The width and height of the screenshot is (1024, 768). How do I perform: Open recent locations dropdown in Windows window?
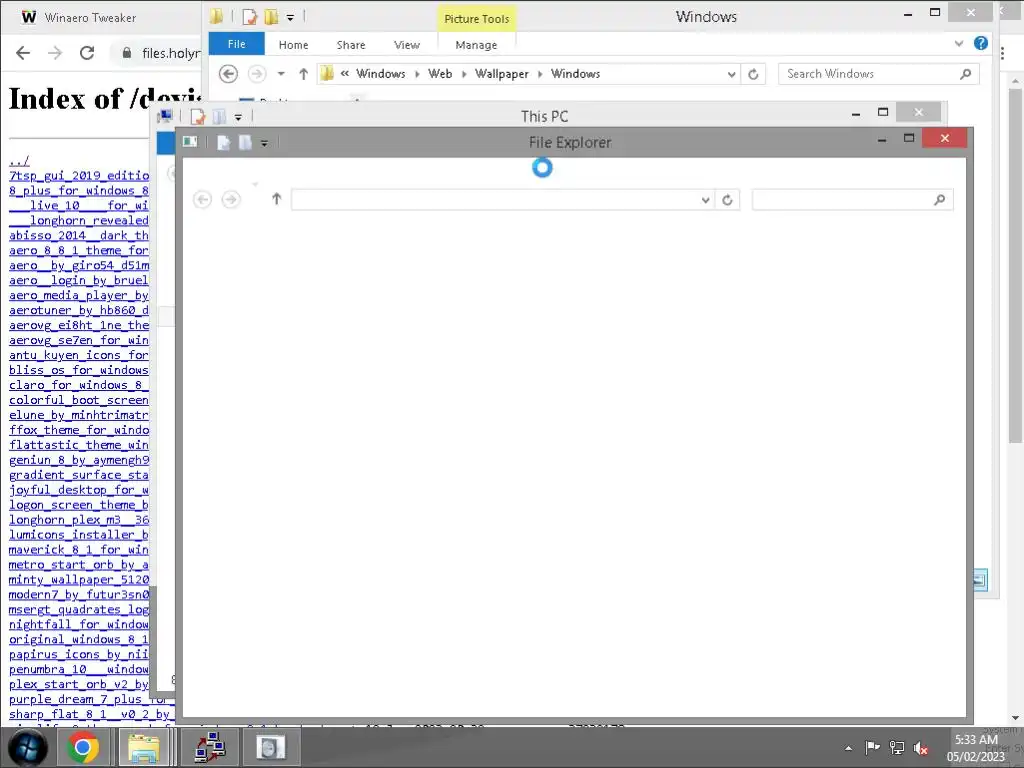pyautogui.click(x=281, y=74)
